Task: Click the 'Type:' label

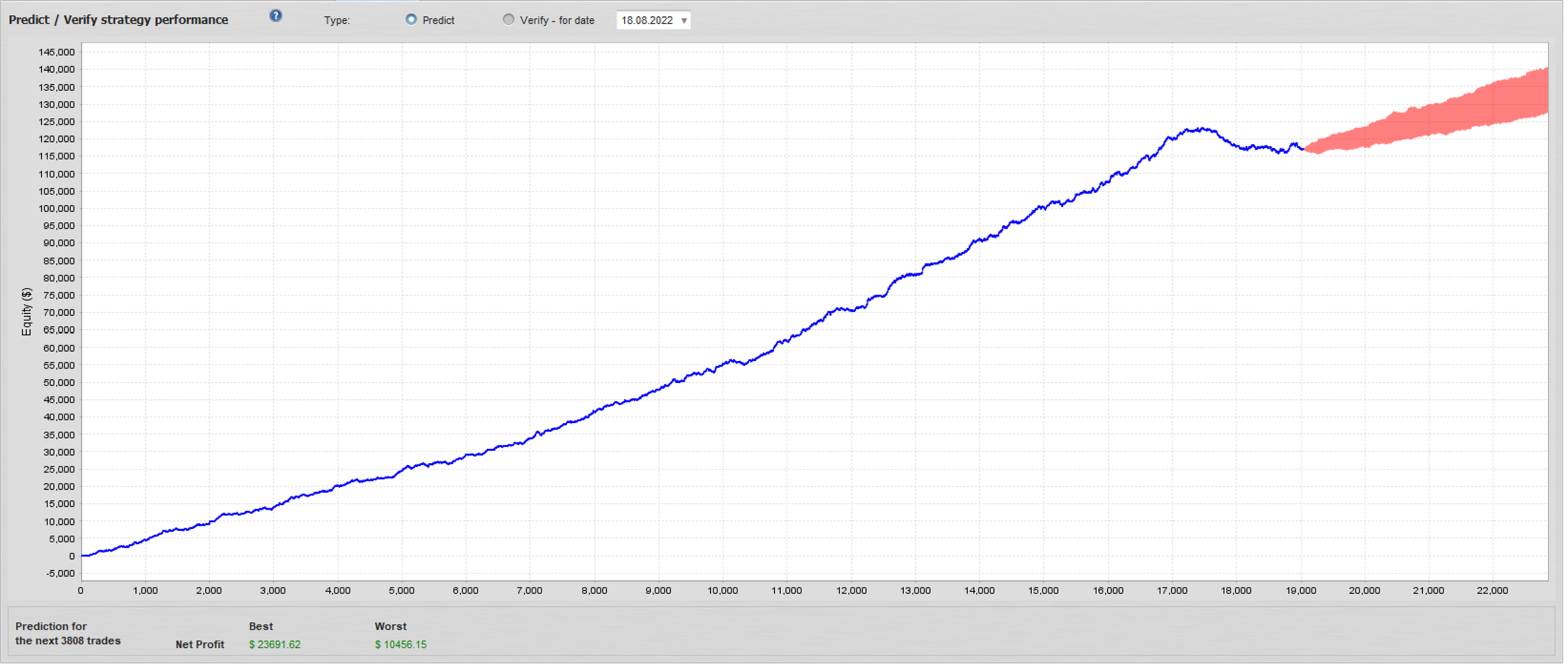Action: pyautogui.click(x=337, y=21)
